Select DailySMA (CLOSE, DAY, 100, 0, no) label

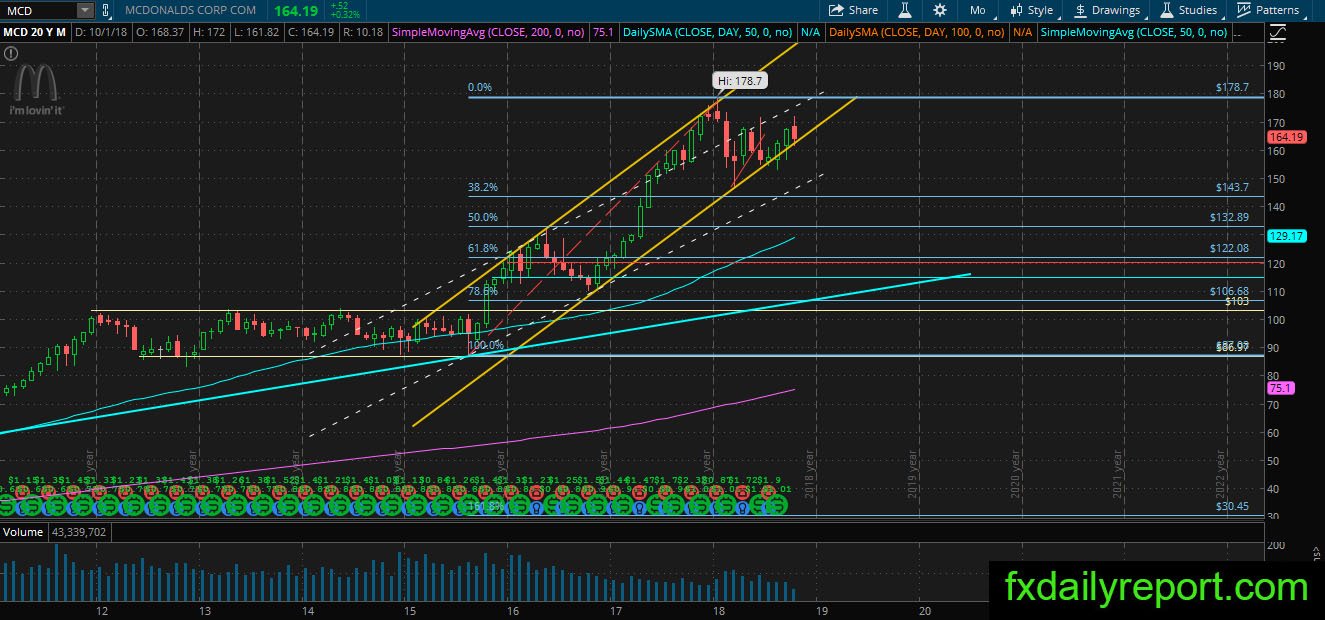919,32
